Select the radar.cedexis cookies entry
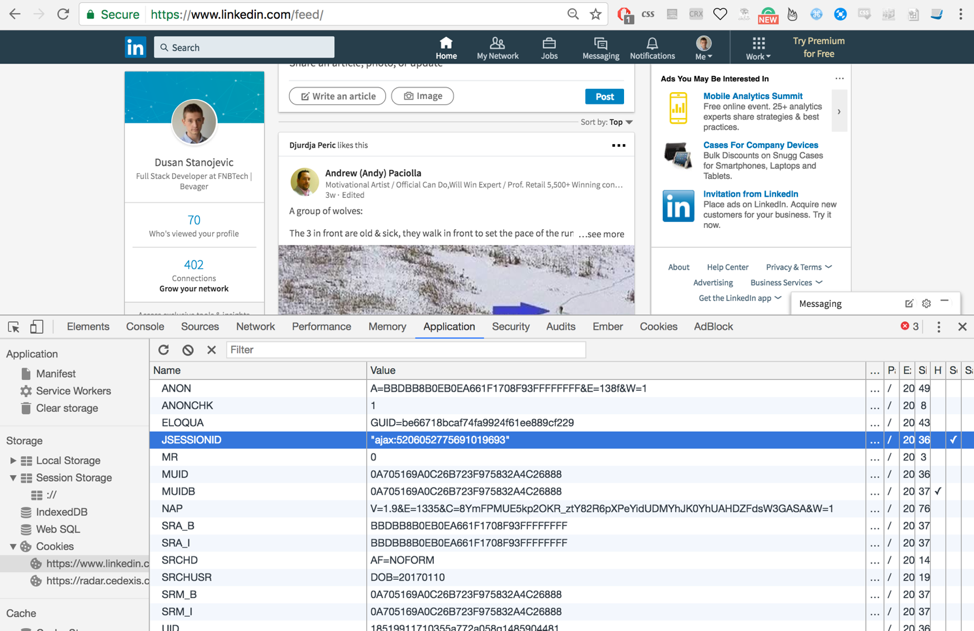The image size is (974, 631). (x=90, y=581)
